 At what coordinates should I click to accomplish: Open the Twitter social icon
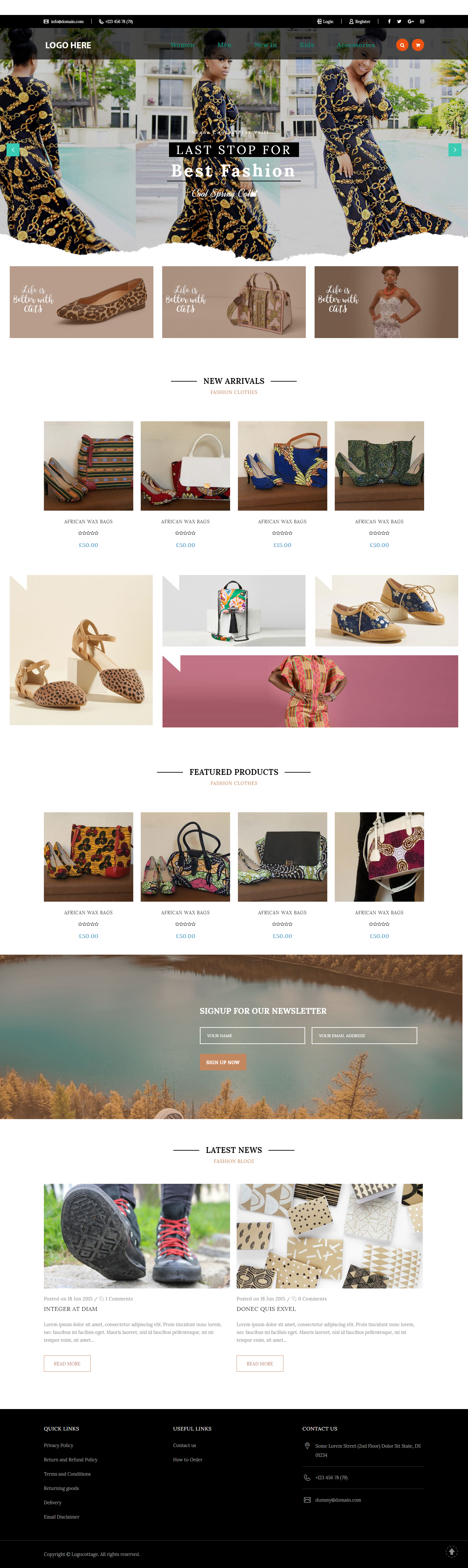399,21
